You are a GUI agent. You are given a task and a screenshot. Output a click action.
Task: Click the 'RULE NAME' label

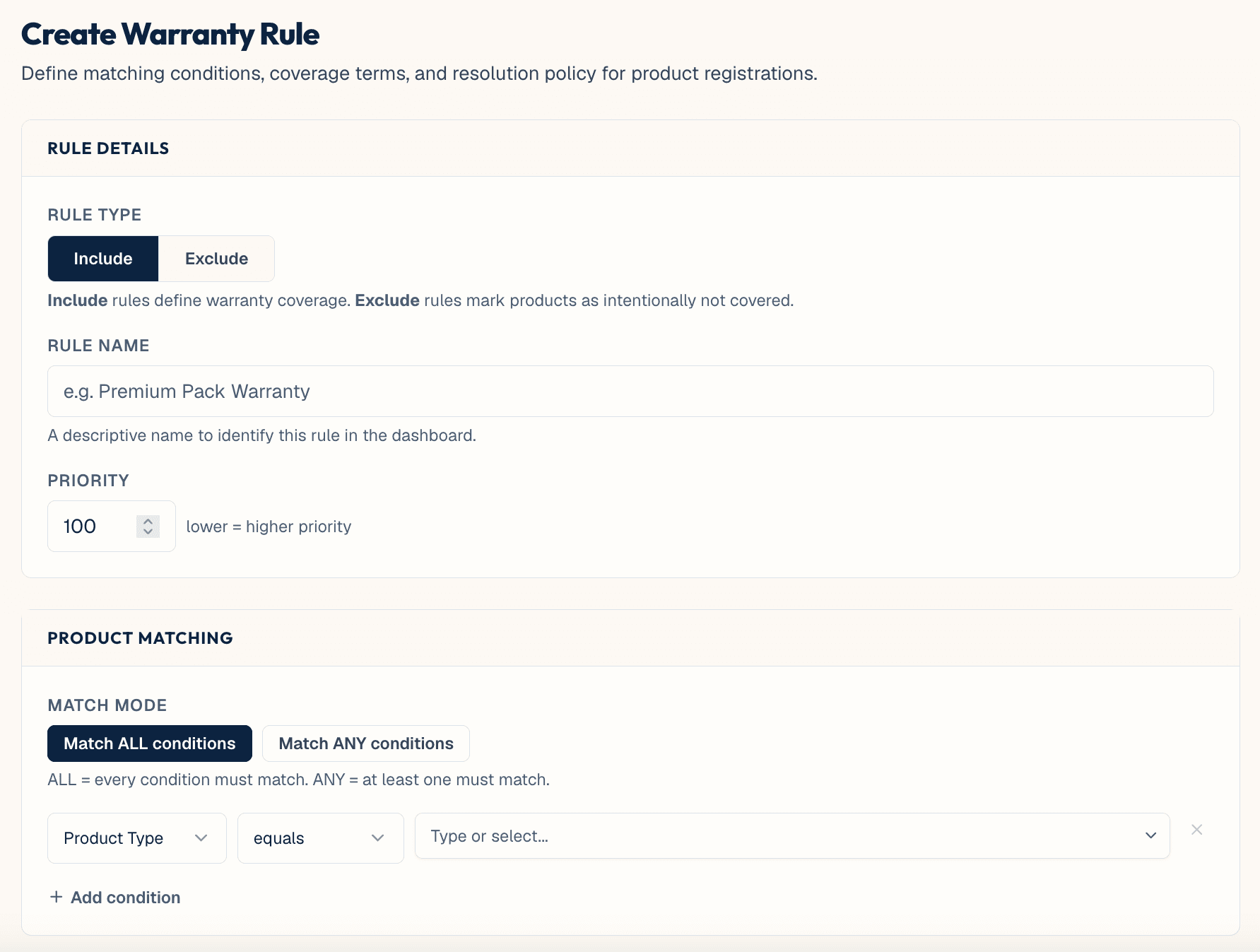(x=98, y=346)
